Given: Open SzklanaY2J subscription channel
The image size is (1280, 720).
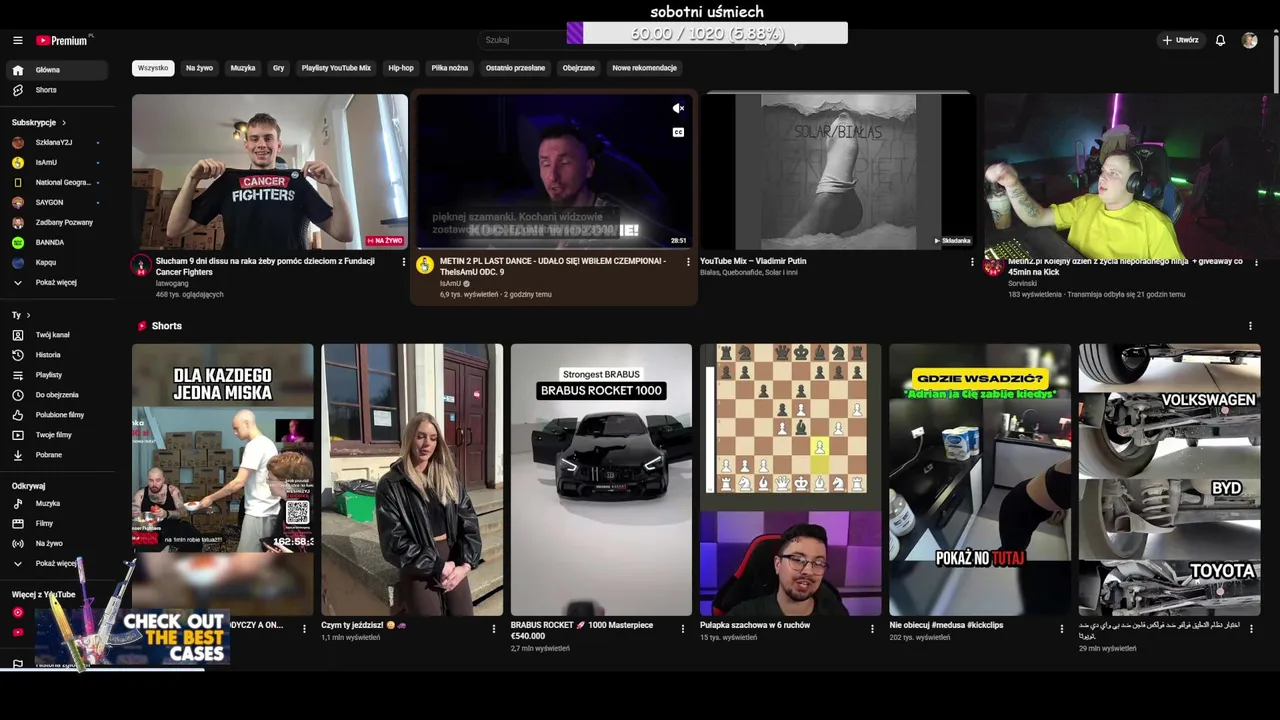Looking at the screenshot, I should coord(55,142).
